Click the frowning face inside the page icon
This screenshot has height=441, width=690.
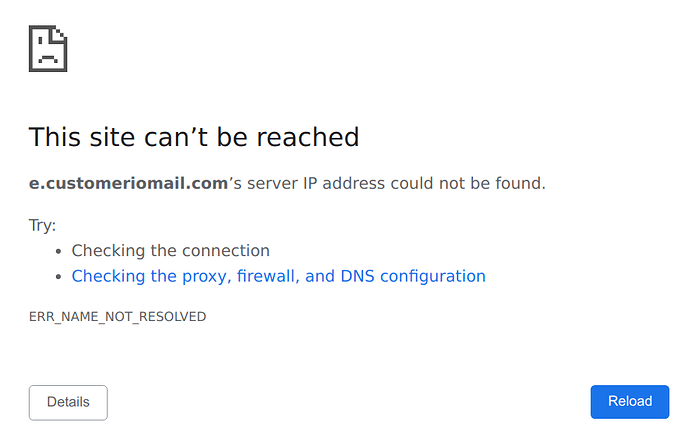[x=46, y=55]
